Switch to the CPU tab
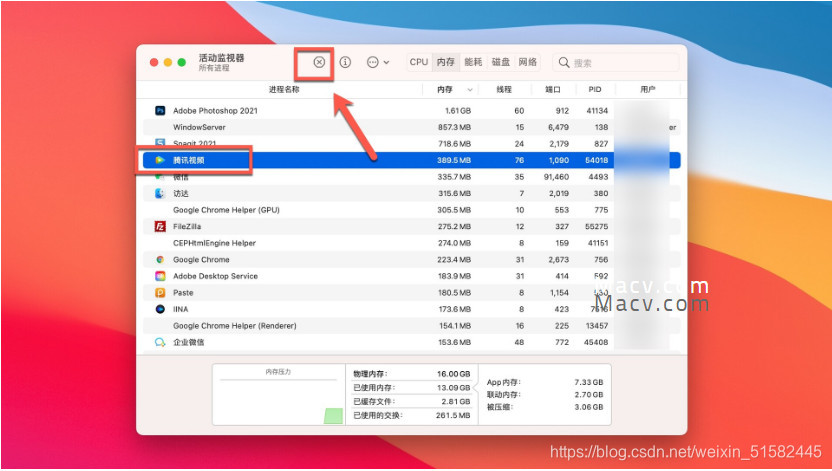 point(419,62)
